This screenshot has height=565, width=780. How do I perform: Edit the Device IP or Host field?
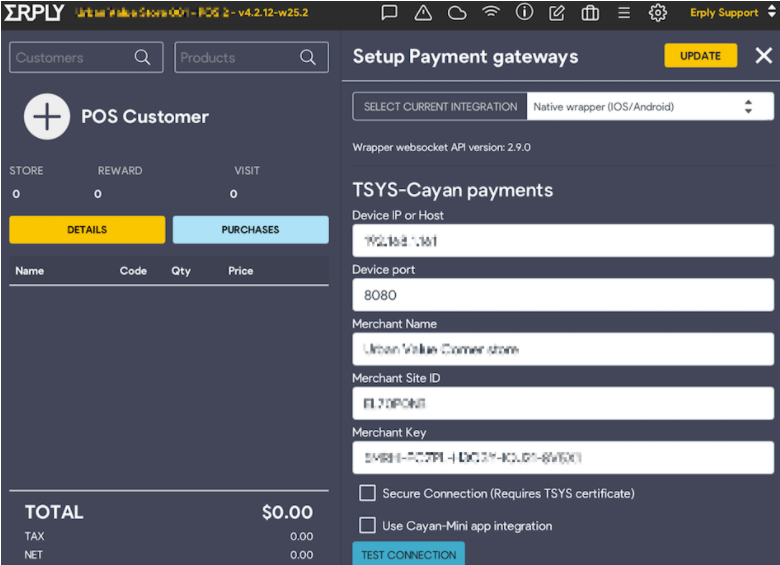tap(563, 241)
